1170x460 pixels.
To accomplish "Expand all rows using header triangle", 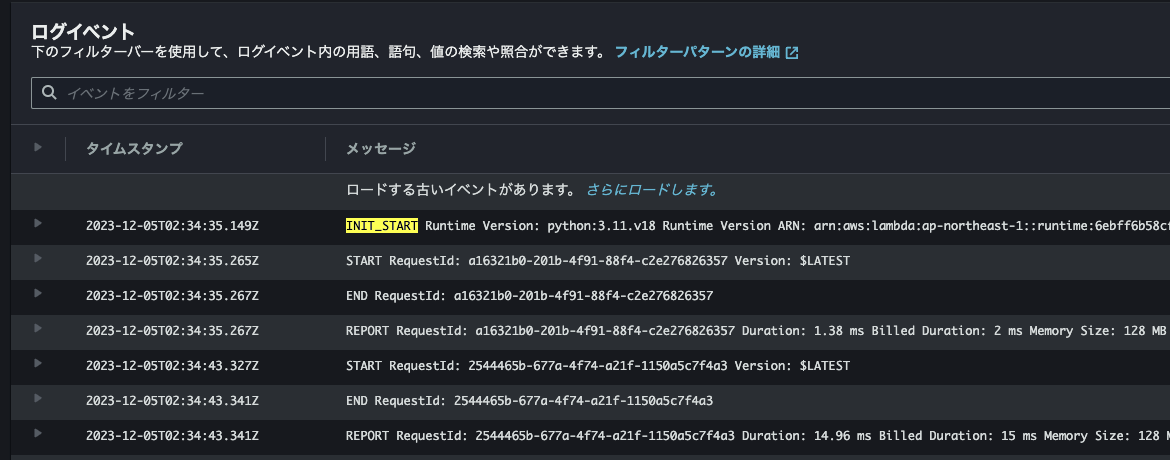I will pos(38,147).
